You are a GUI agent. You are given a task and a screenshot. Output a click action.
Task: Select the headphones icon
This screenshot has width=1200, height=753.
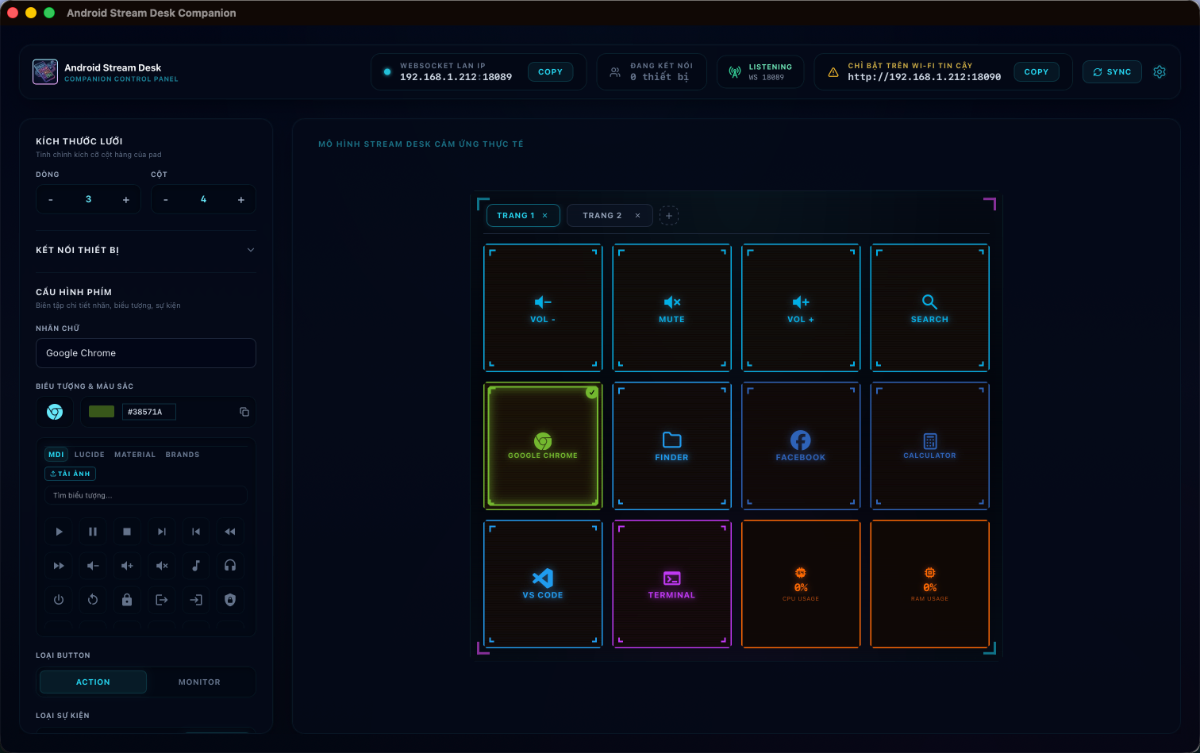[x=230, y=566]
